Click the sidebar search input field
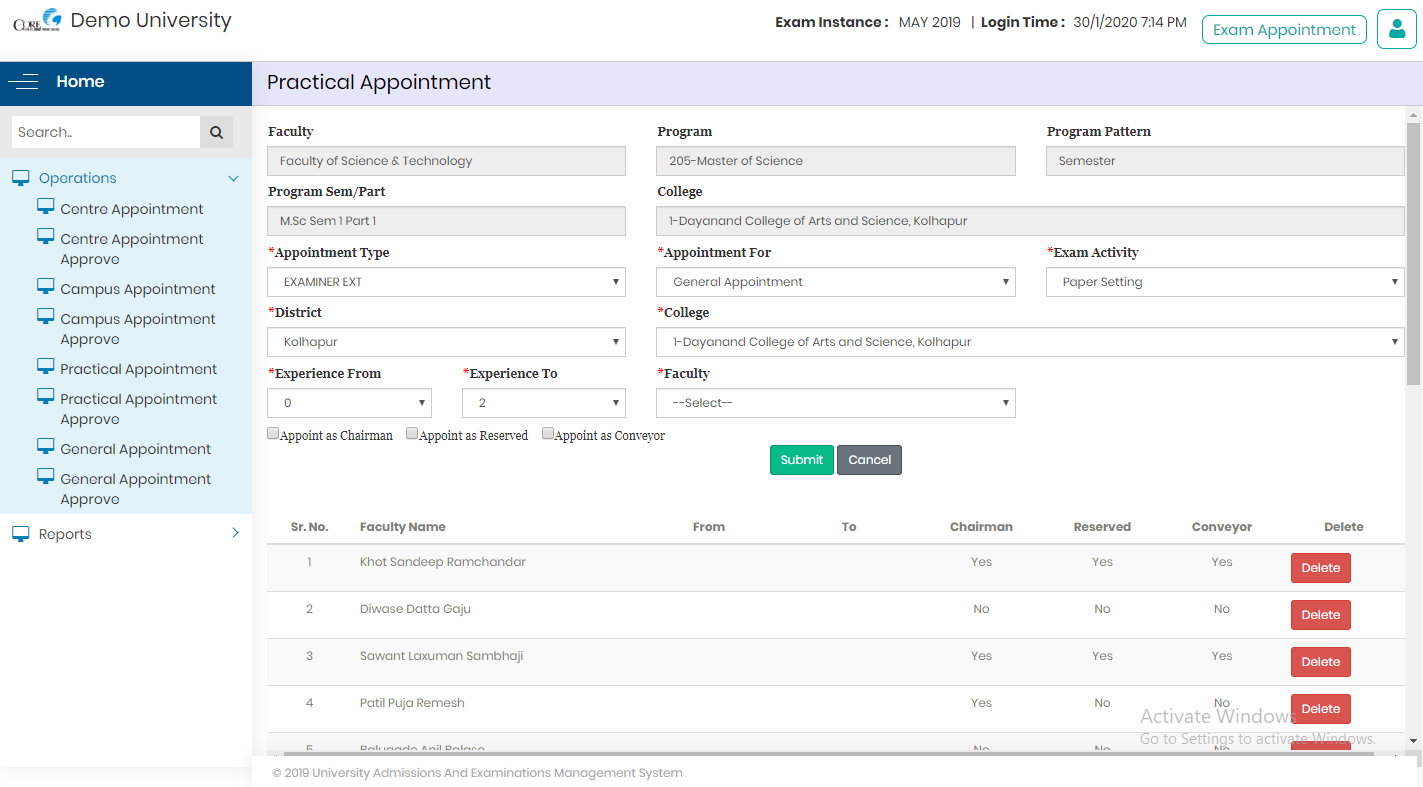The image size is (1423, 787). tap(105, 132)
